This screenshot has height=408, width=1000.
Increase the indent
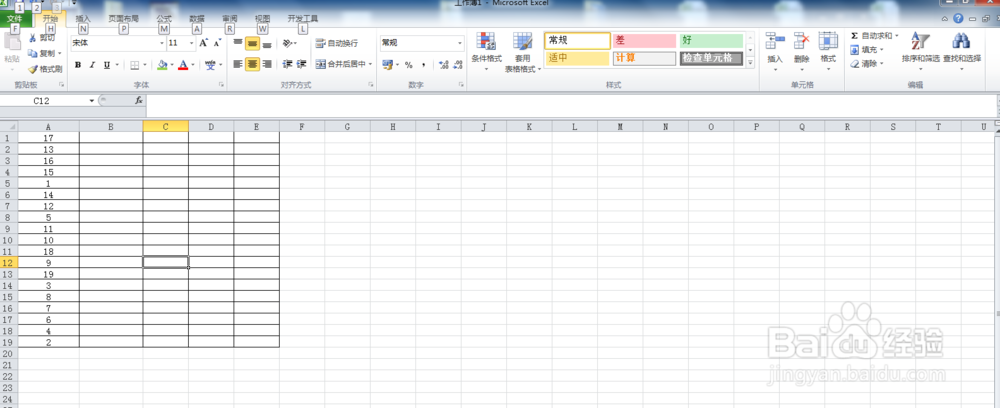[x=302, y=64]
